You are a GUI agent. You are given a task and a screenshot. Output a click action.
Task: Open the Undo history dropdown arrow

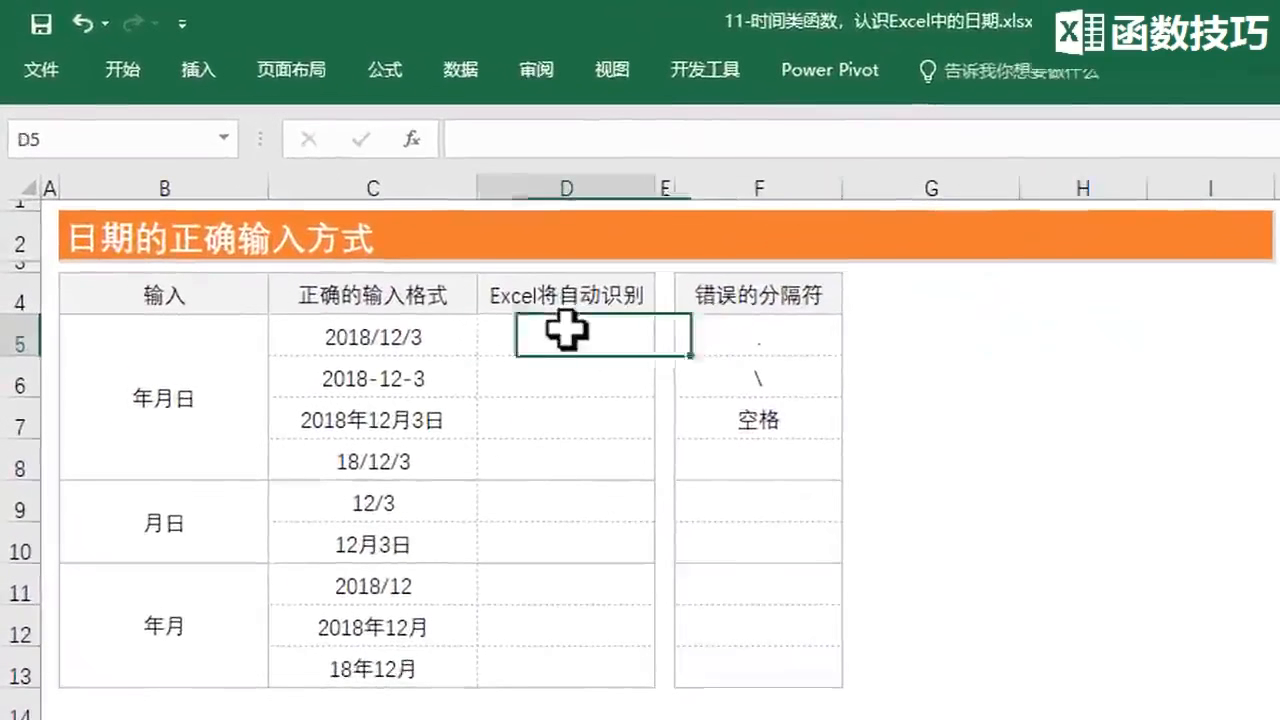pos(105,24)
